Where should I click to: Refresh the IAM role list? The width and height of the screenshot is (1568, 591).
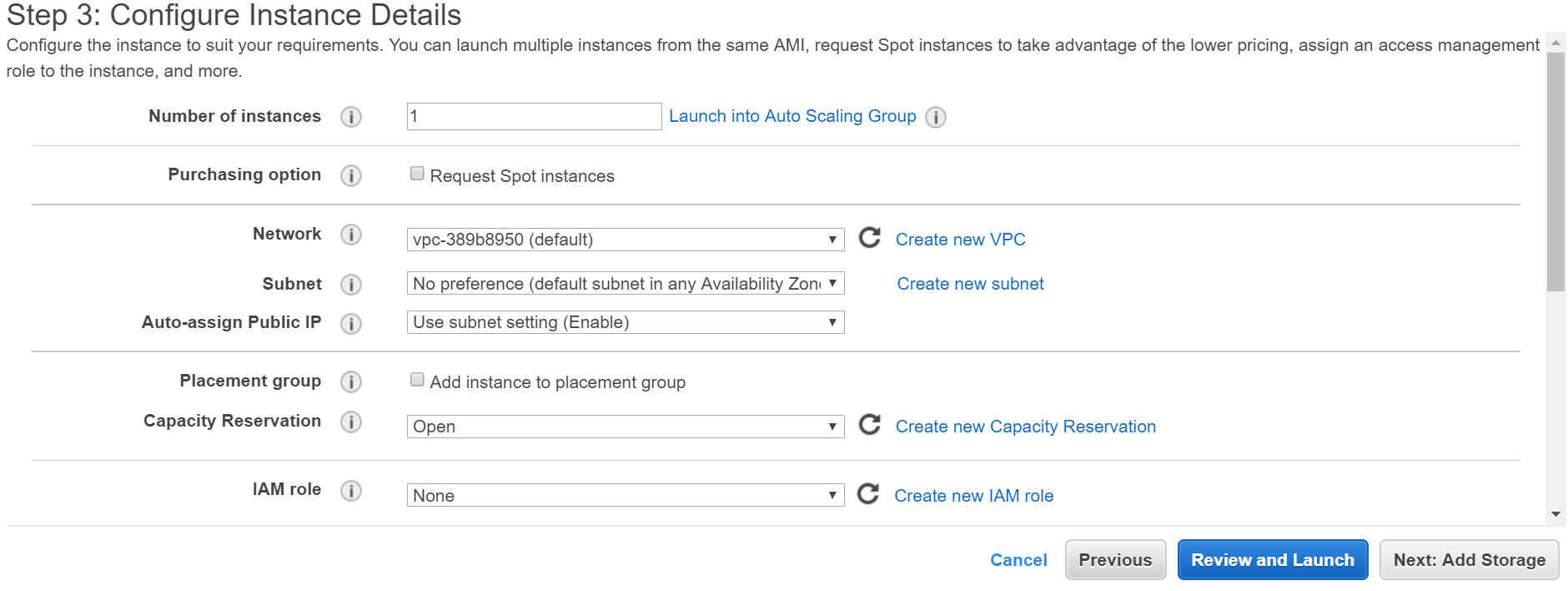868,493
